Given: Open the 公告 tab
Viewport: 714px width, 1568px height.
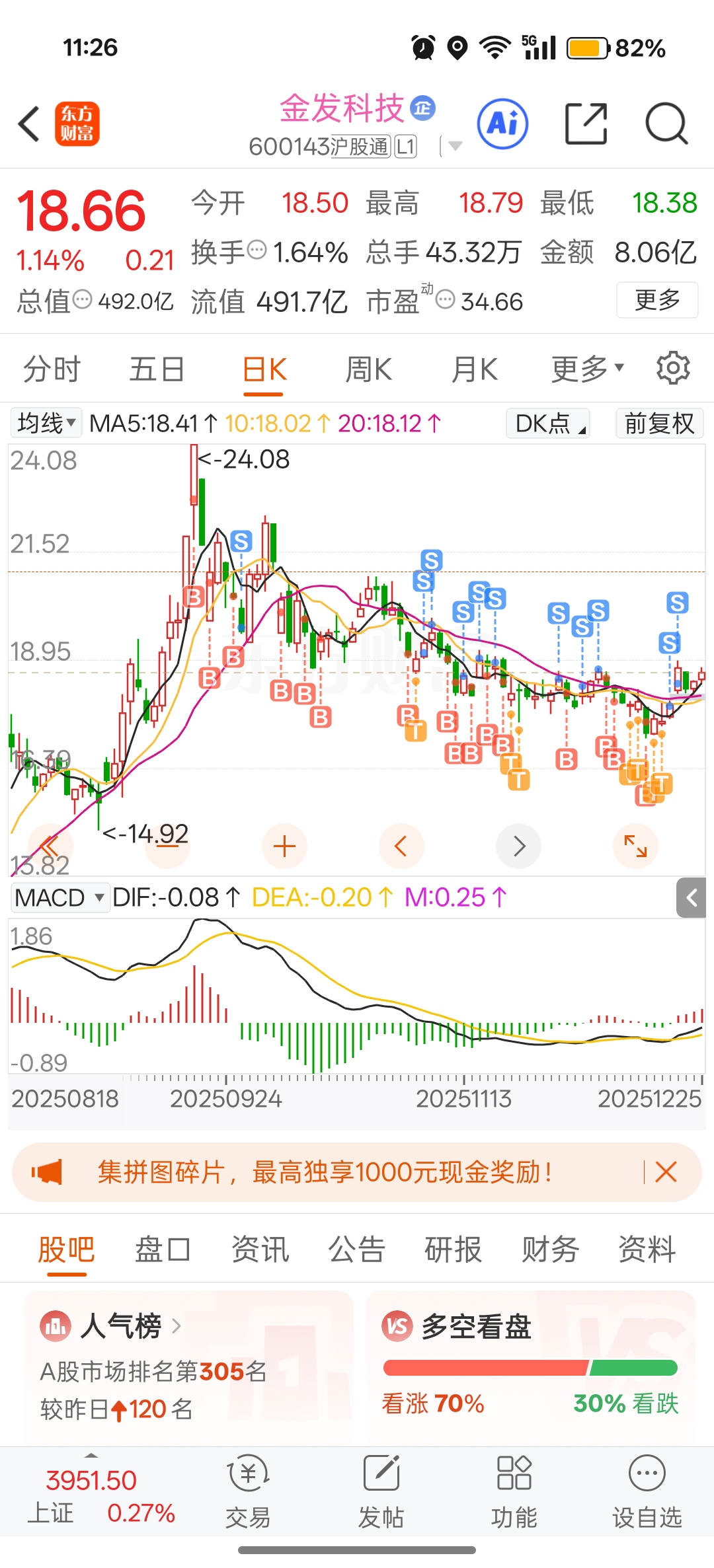Looking at the screenshot, I should pos(356,1250).
